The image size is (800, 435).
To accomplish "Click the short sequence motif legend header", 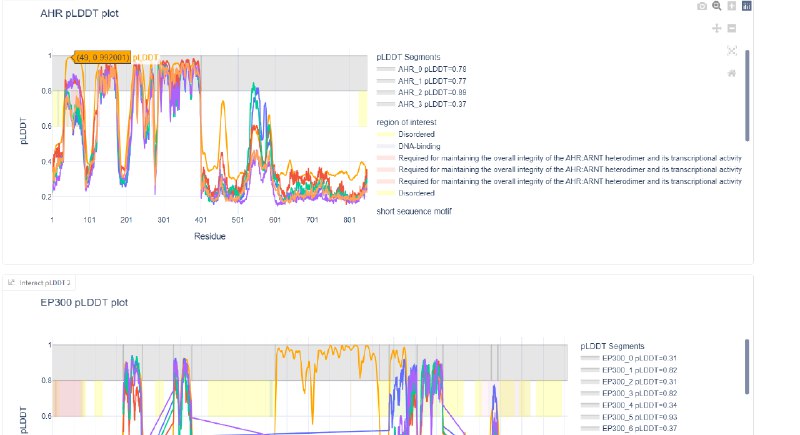I will pos(414,211).
